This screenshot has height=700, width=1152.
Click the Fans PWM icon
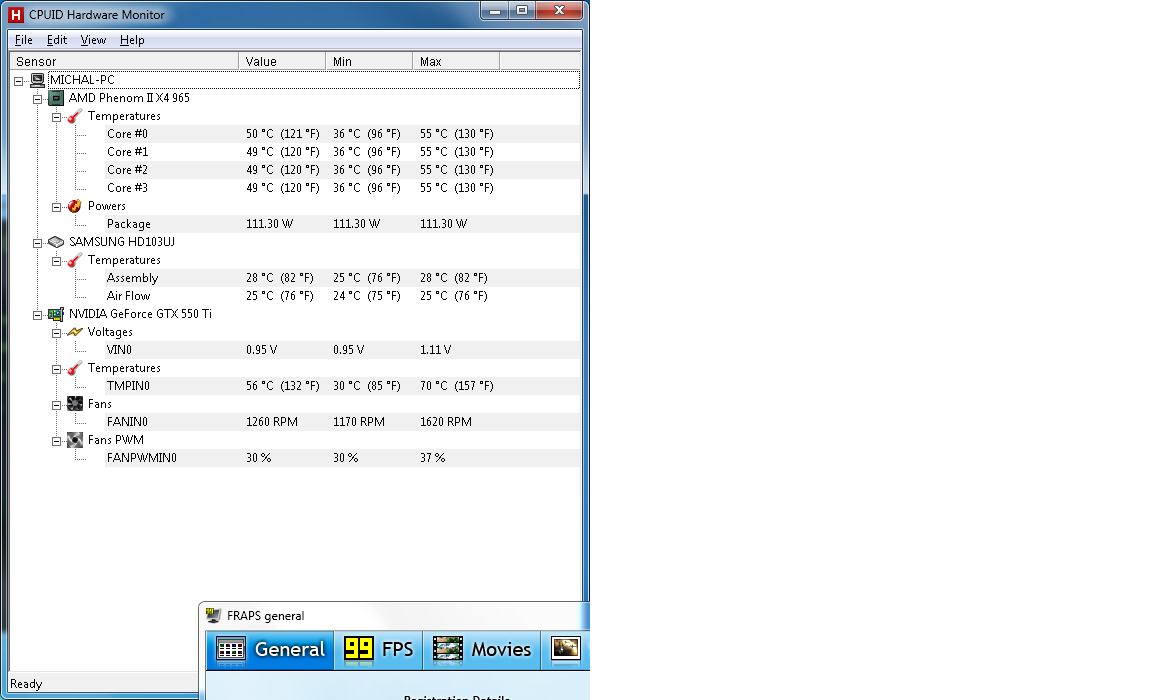[75, 440]
